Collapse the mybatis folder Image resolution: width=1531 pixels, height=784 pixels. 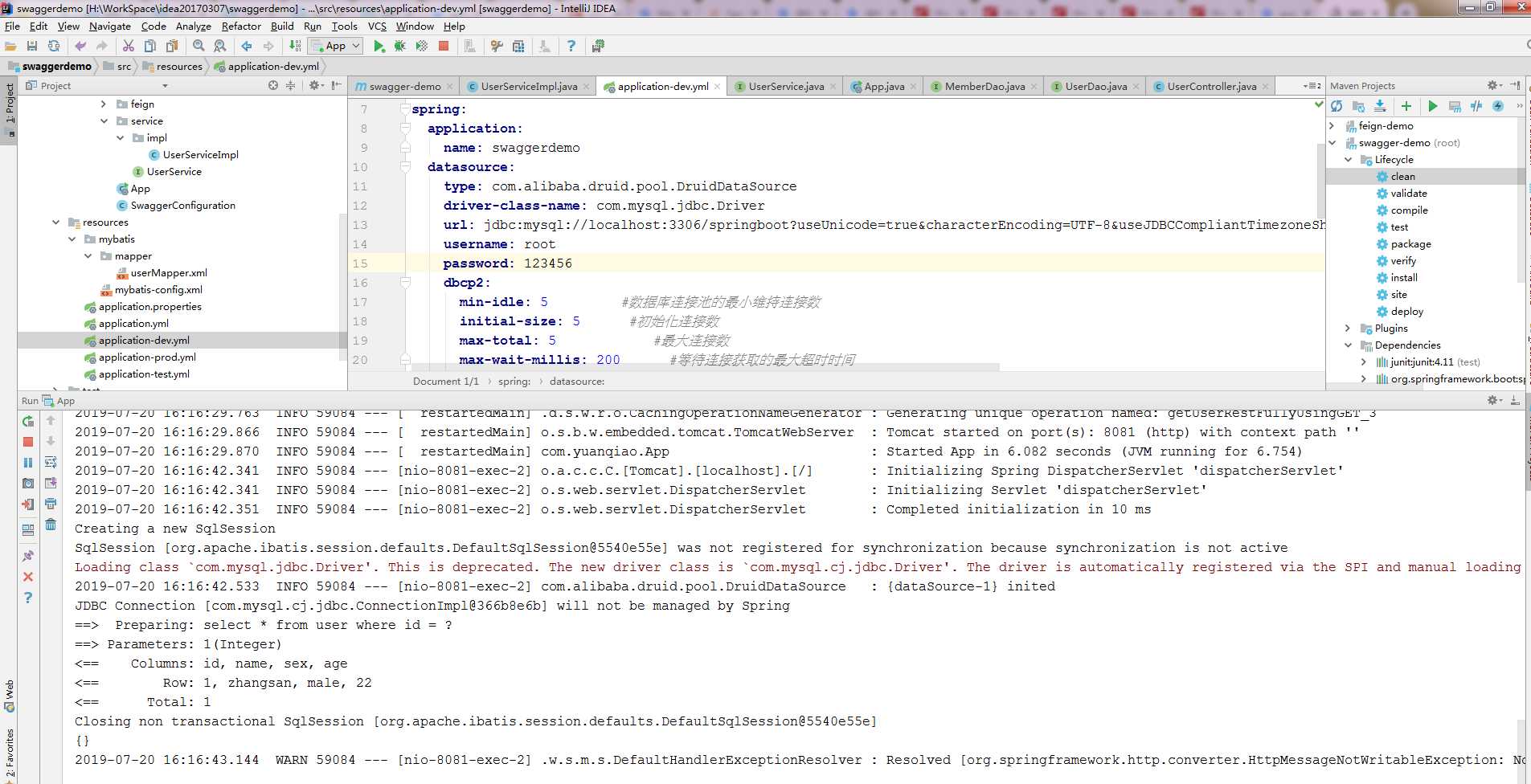coord(72,239)
